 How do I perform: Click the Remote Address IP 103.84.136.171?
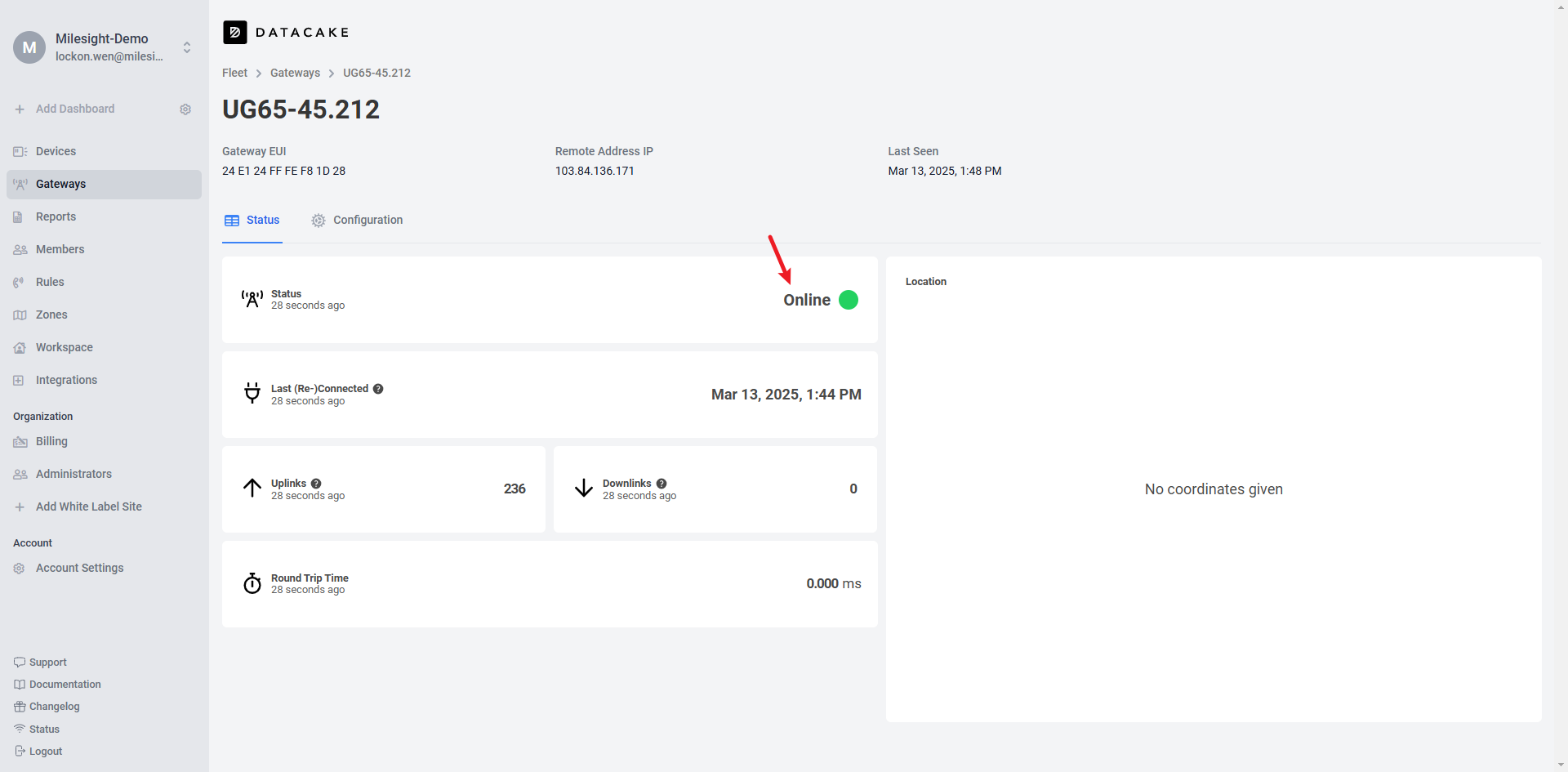tap(595, 172)
